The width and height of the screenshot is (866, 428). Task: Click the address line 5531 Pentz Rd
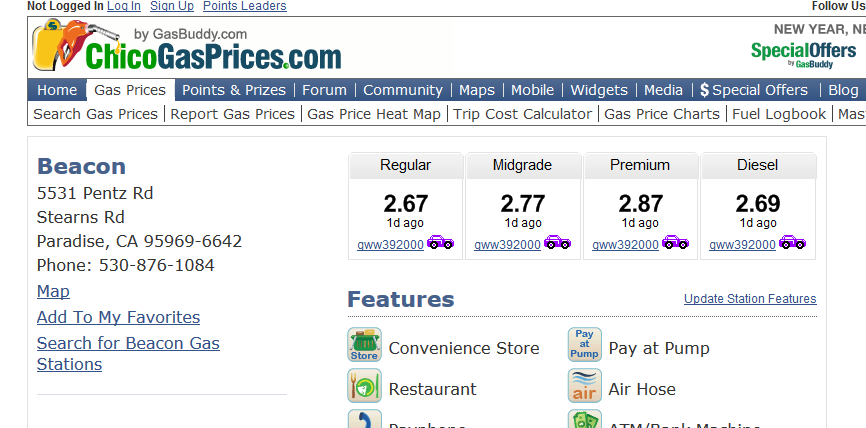click(x=95, y=193)
